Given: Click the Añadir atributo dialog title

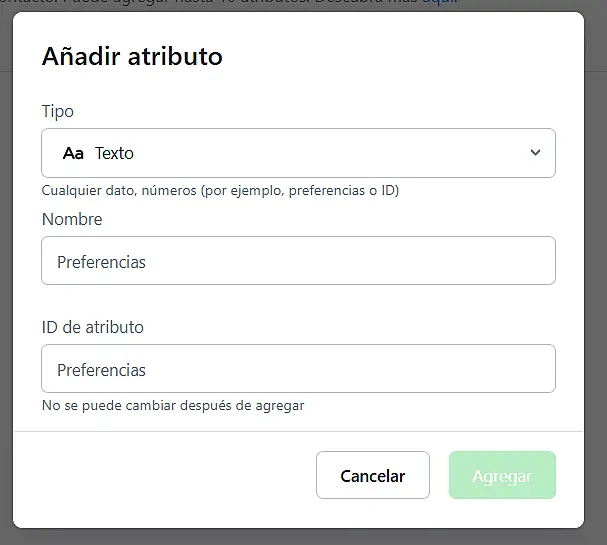Looking at the screenshot, I should (132, 57).
